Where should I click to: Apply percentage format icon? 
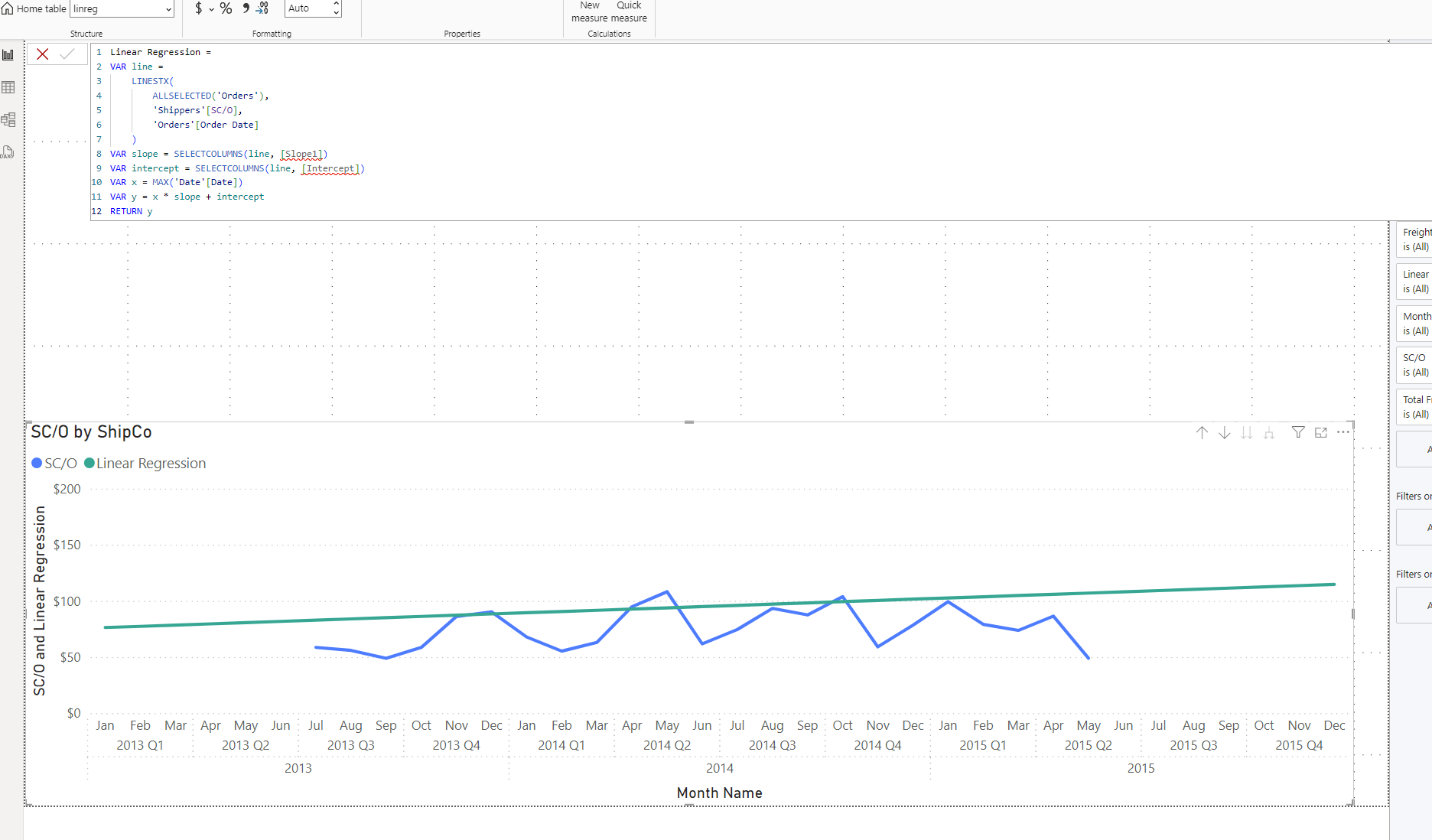tap(226, 8)
